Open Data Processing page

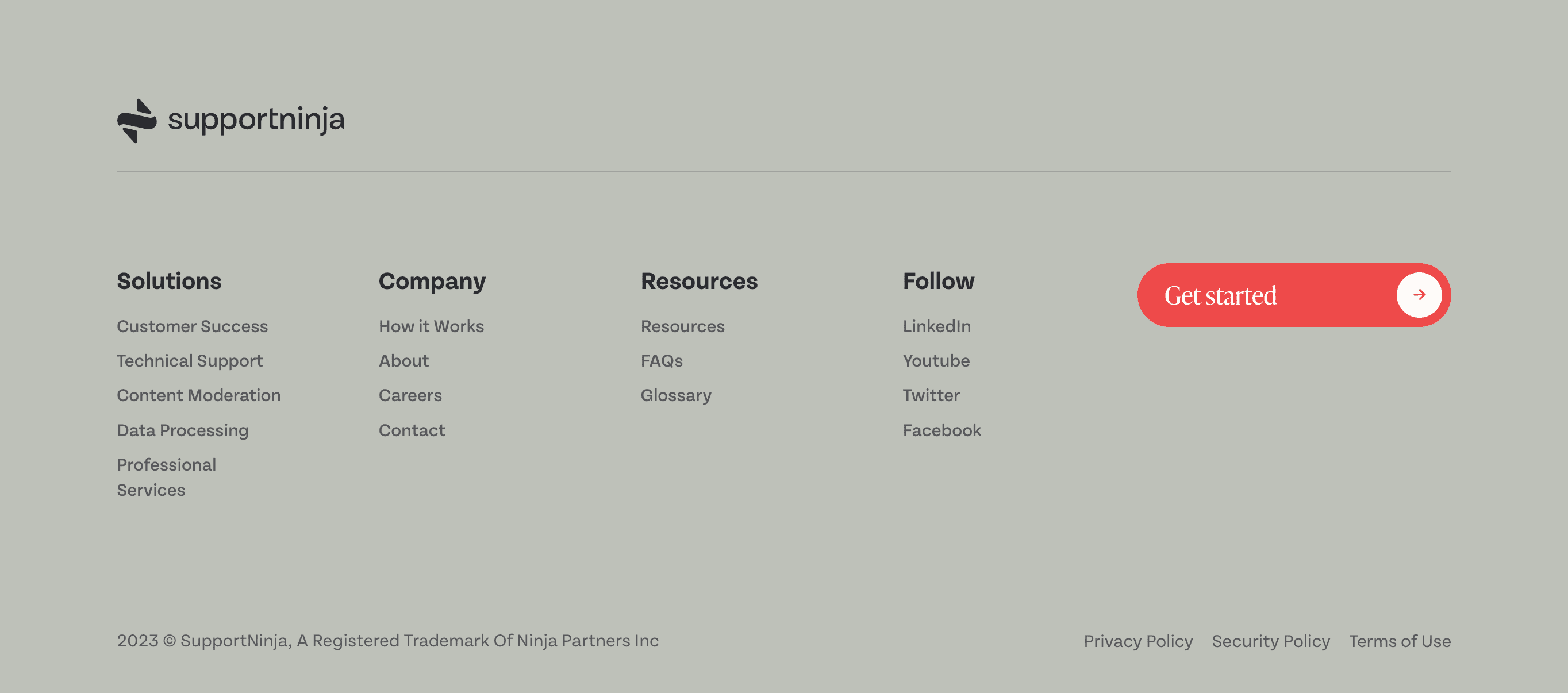183,431
